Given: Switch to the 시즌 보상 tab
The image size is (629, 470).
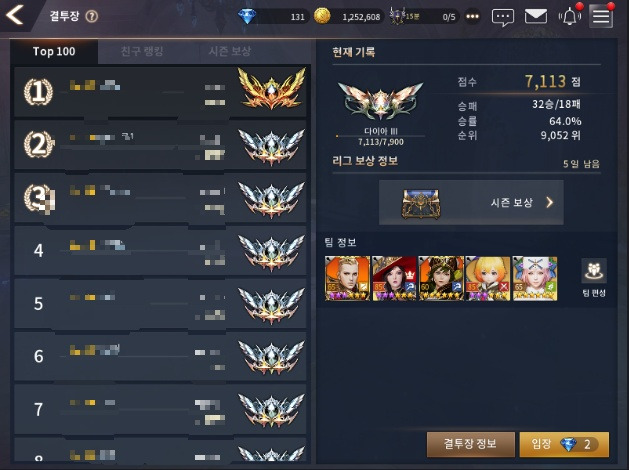Looking at the screenshot, I should [x=229, y=51].
